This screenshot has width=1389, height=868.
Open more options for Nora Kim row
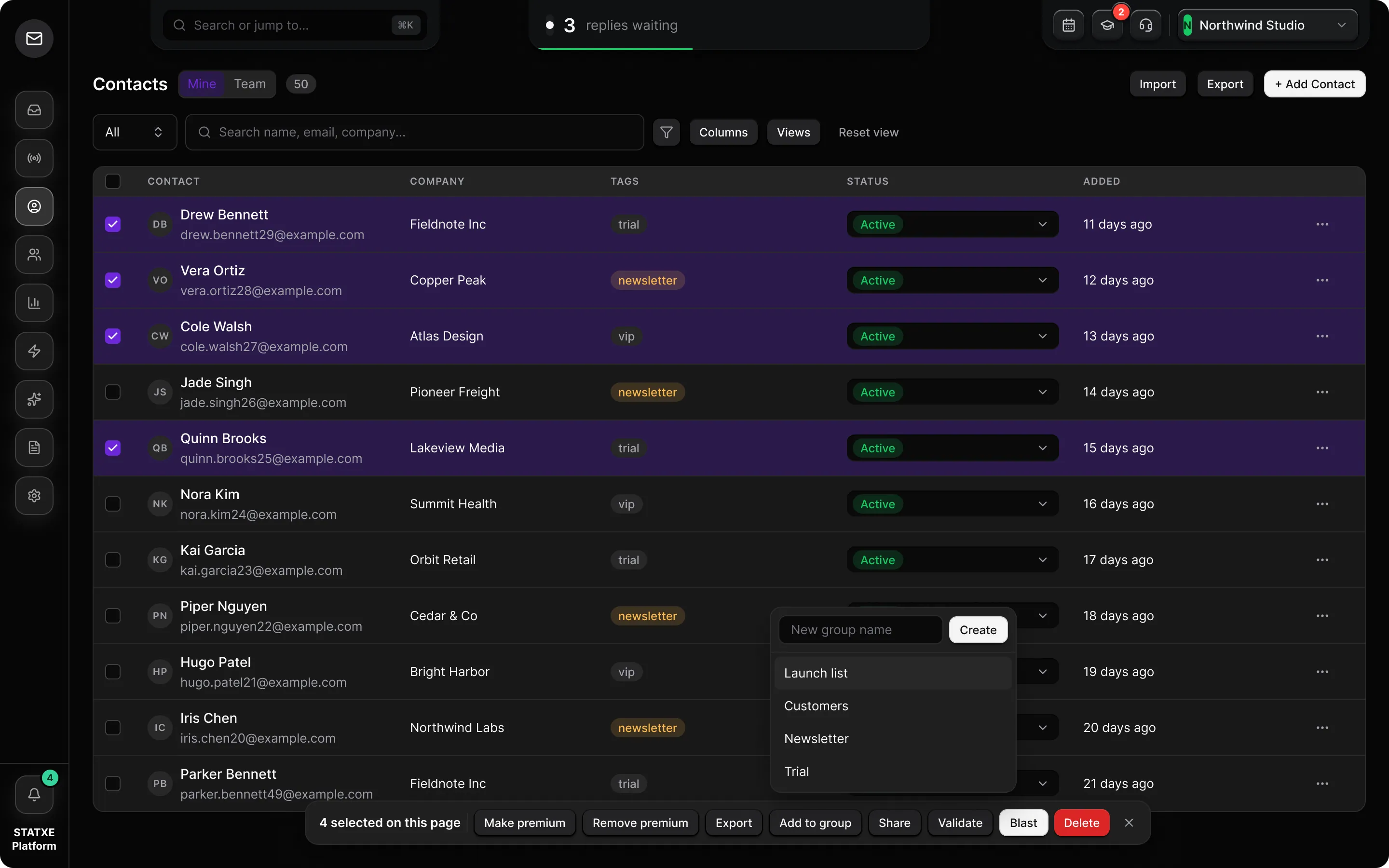point(1322,504)
